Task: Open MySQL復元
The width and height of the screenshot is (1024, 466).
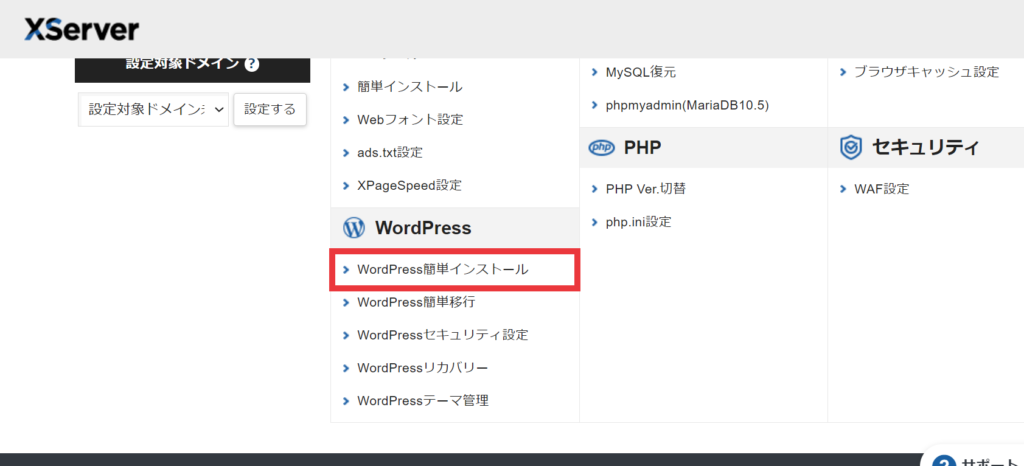Action: (641, 72)
